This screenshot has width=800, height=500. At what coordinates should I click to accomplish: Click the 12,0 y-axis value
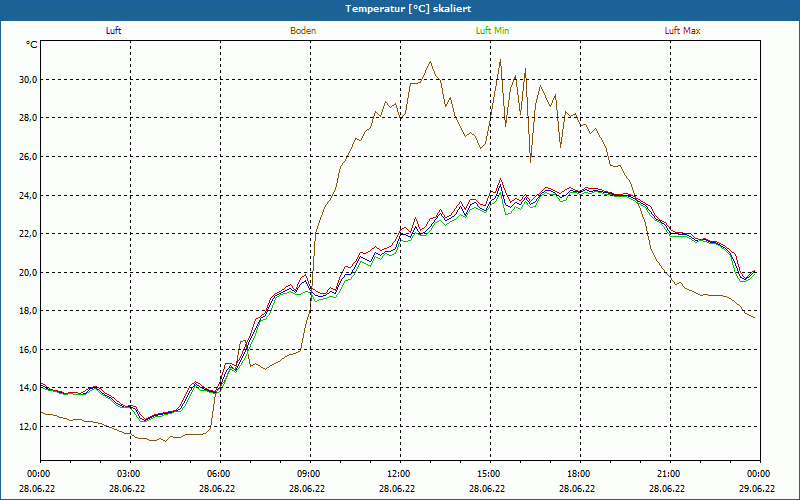pos(29,427)
